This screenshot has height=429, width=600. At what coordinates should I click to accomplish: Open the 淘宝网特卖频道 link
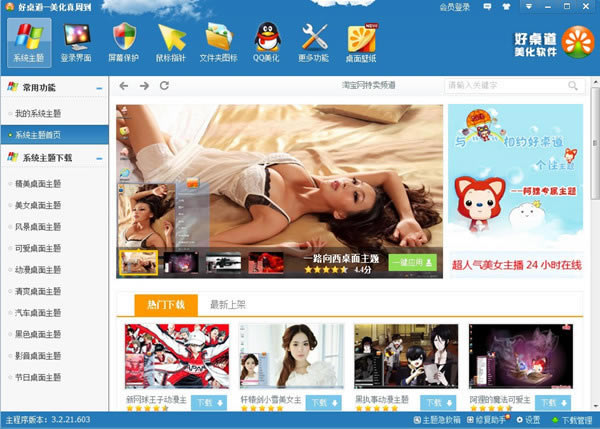[x=368, y=85]
